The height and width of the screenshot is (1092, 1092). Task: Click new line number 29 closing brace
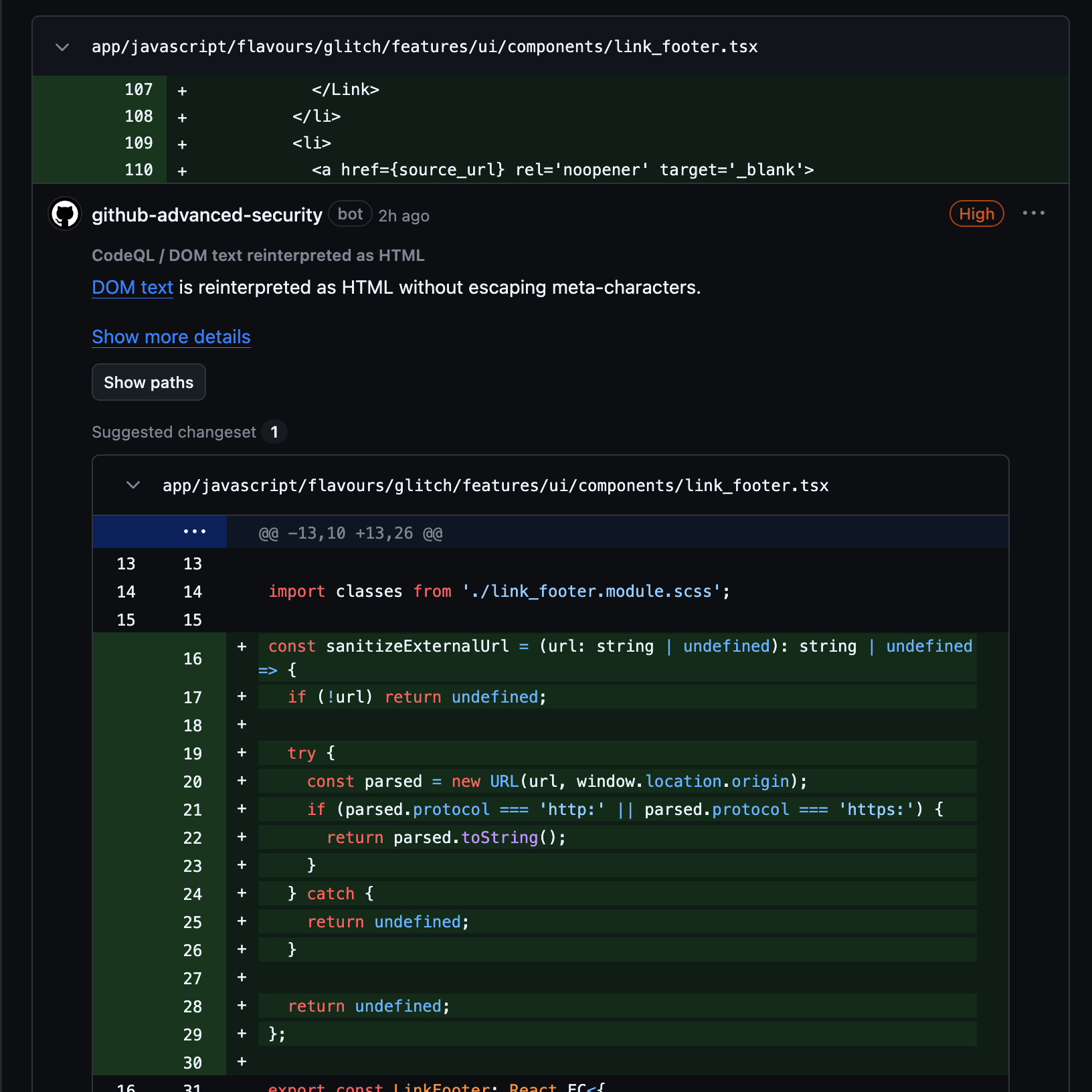click(x=193, y=1035)
